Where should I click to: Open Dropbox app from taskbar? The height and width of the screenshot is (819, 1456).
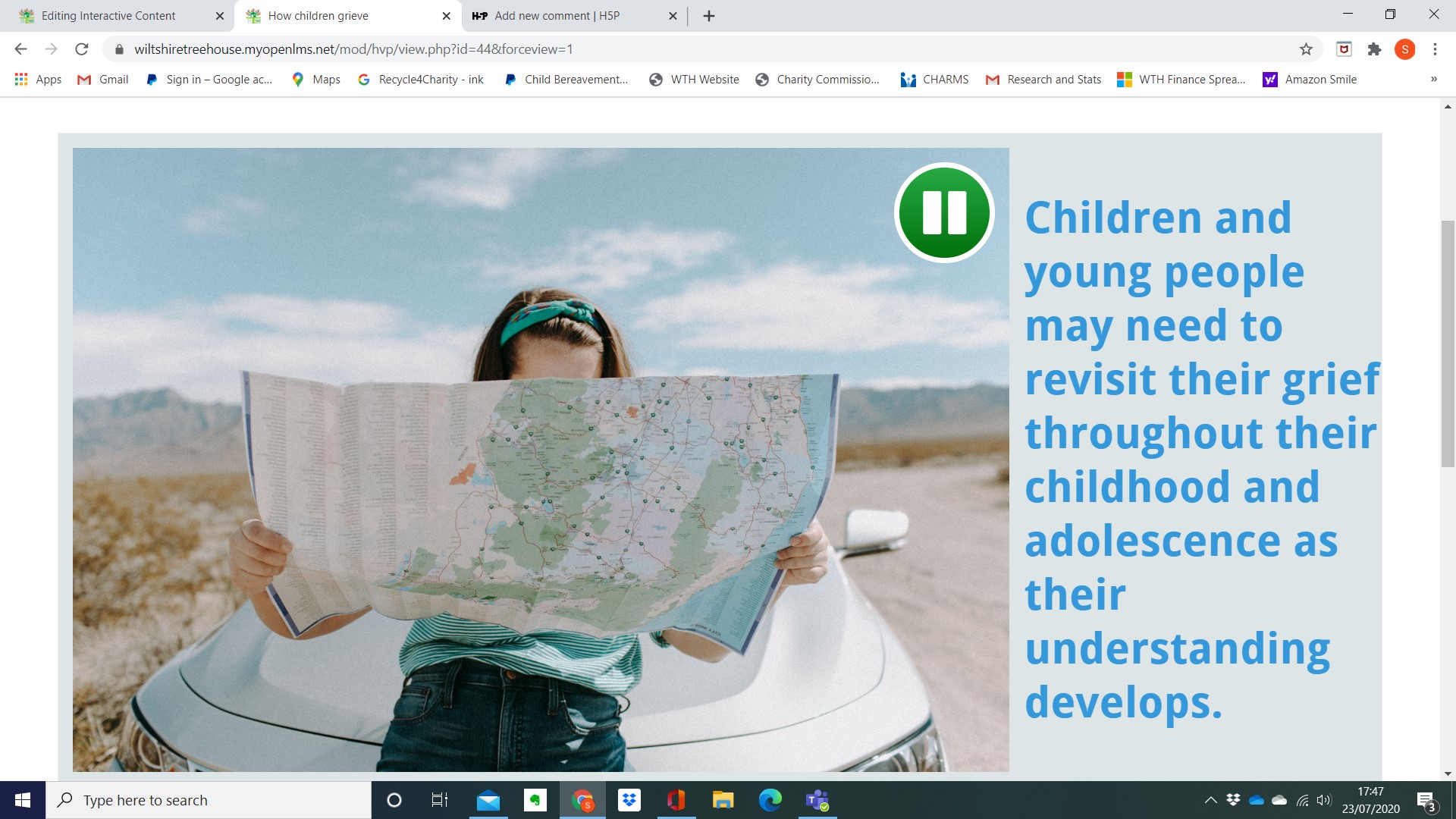(x=629, y=800)
